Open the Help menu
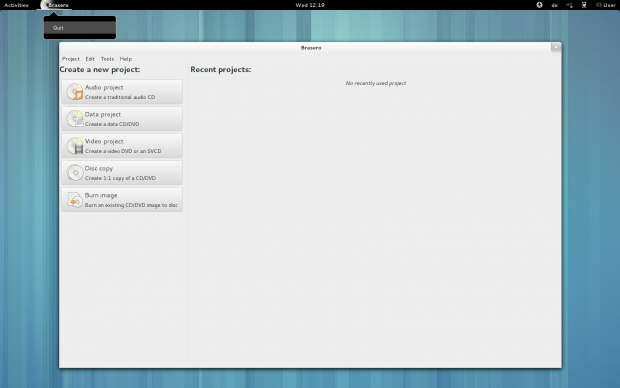Viewport: 620px width, 388px height. [x=126, y=59]
